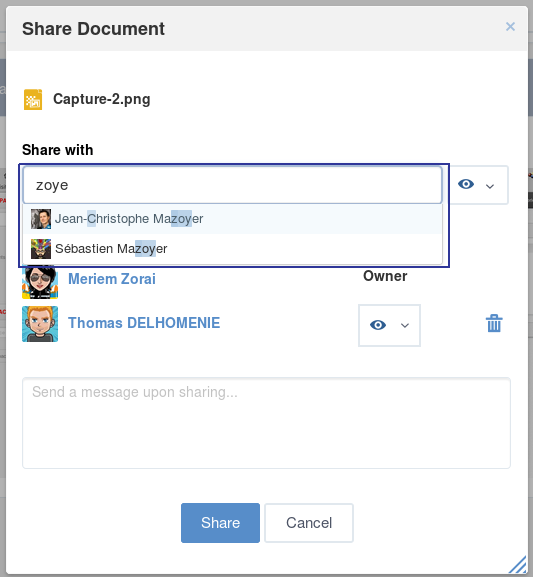Click eye permission icon for Thomas DELHOMENIE
This screenshot has height=577, width=533.
pyautogui.click(x=378, y=325)
